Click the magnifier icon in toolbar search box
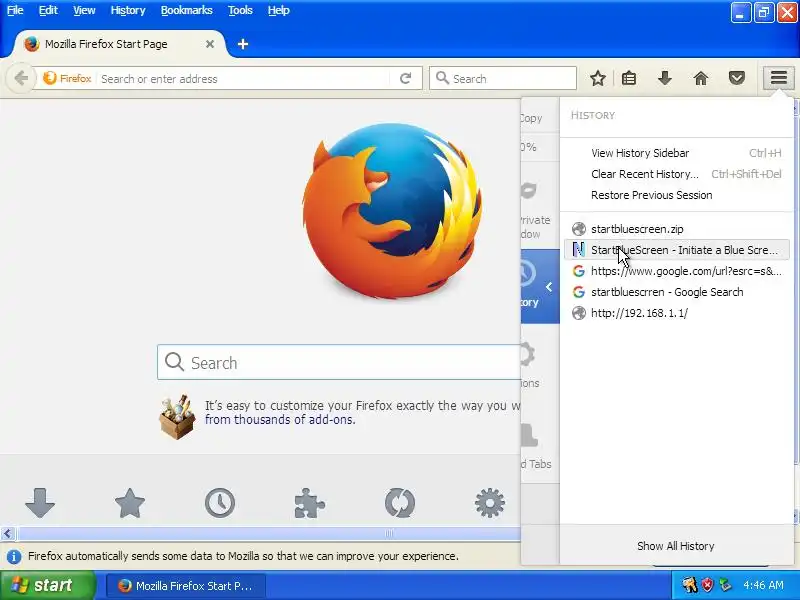This screenshot has width=800, height=600. click(442, 78)
